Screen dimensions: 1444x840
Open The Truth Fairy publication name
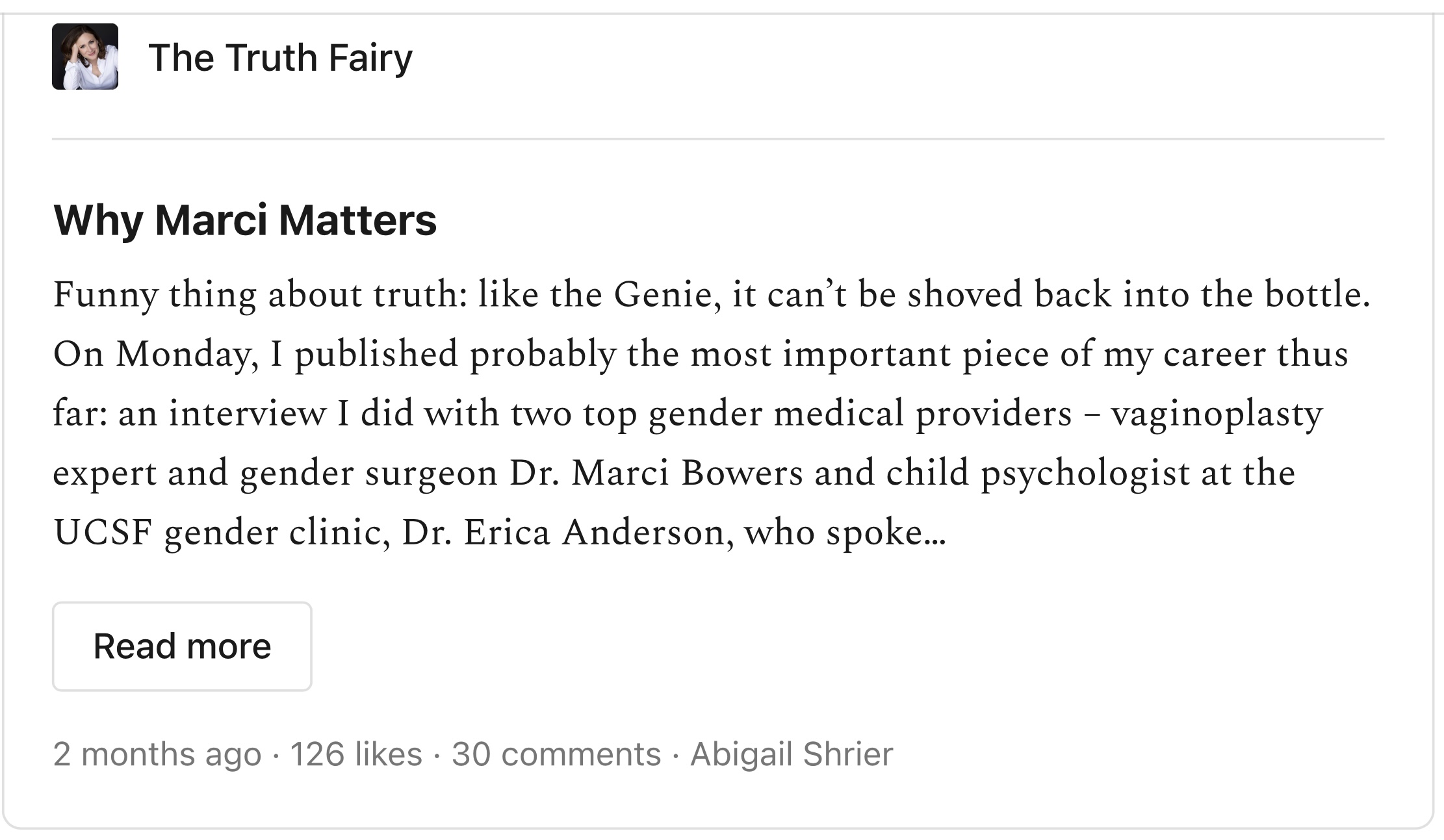[280, 57]
